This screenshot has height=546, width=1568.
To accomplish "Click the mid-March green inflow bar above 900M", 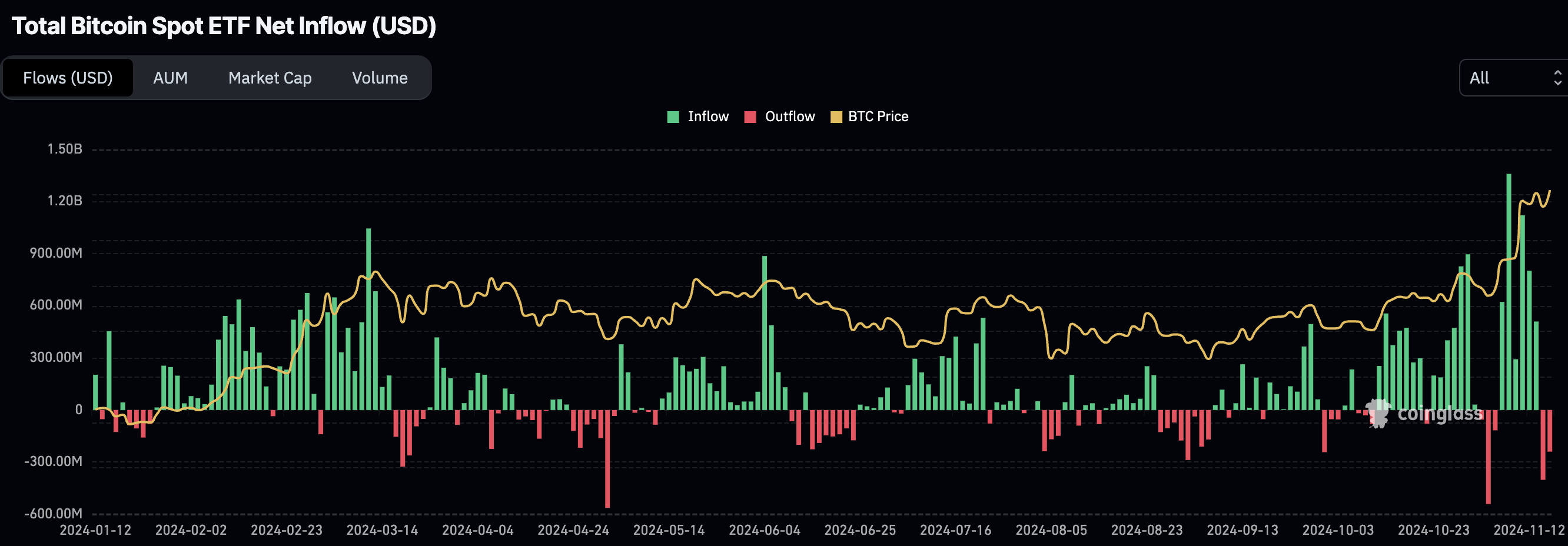I will (x=368, y=319).
